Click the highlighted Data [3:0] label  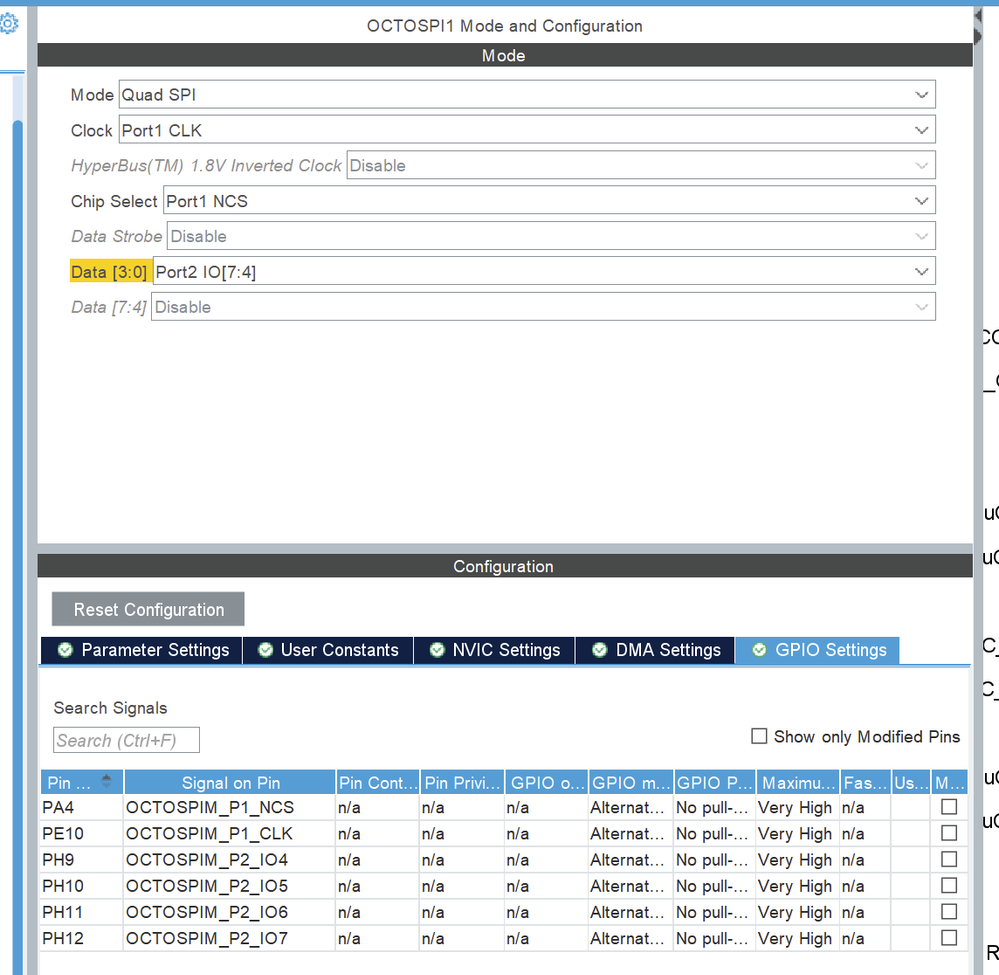click(x=110, y=271)
